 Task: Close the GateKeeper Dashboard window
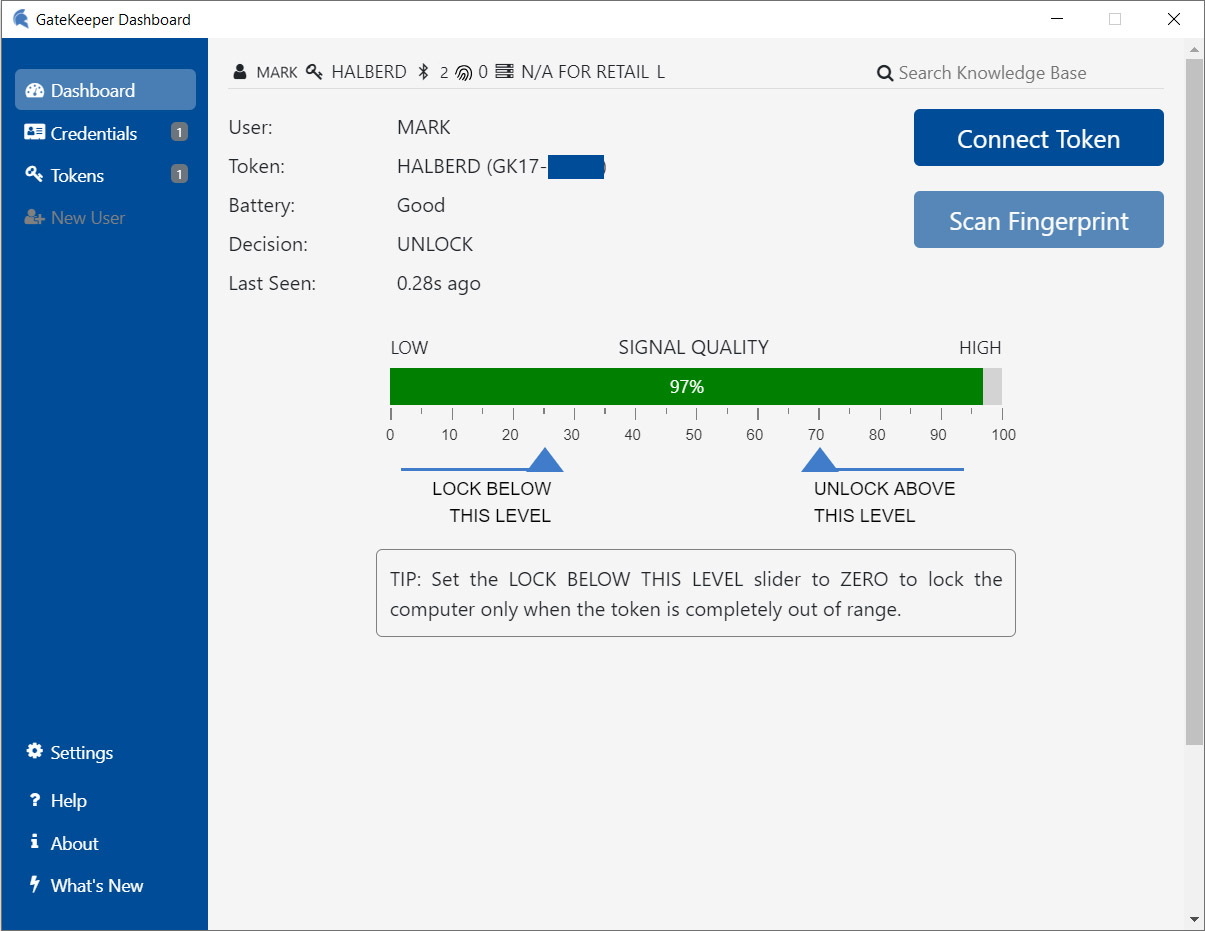(1174, 19)
